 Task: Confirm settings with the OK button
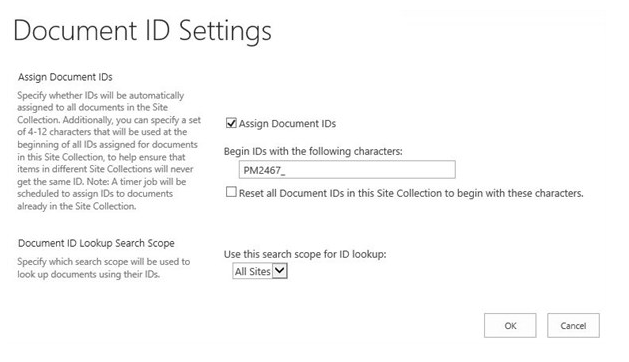point(510,325)
